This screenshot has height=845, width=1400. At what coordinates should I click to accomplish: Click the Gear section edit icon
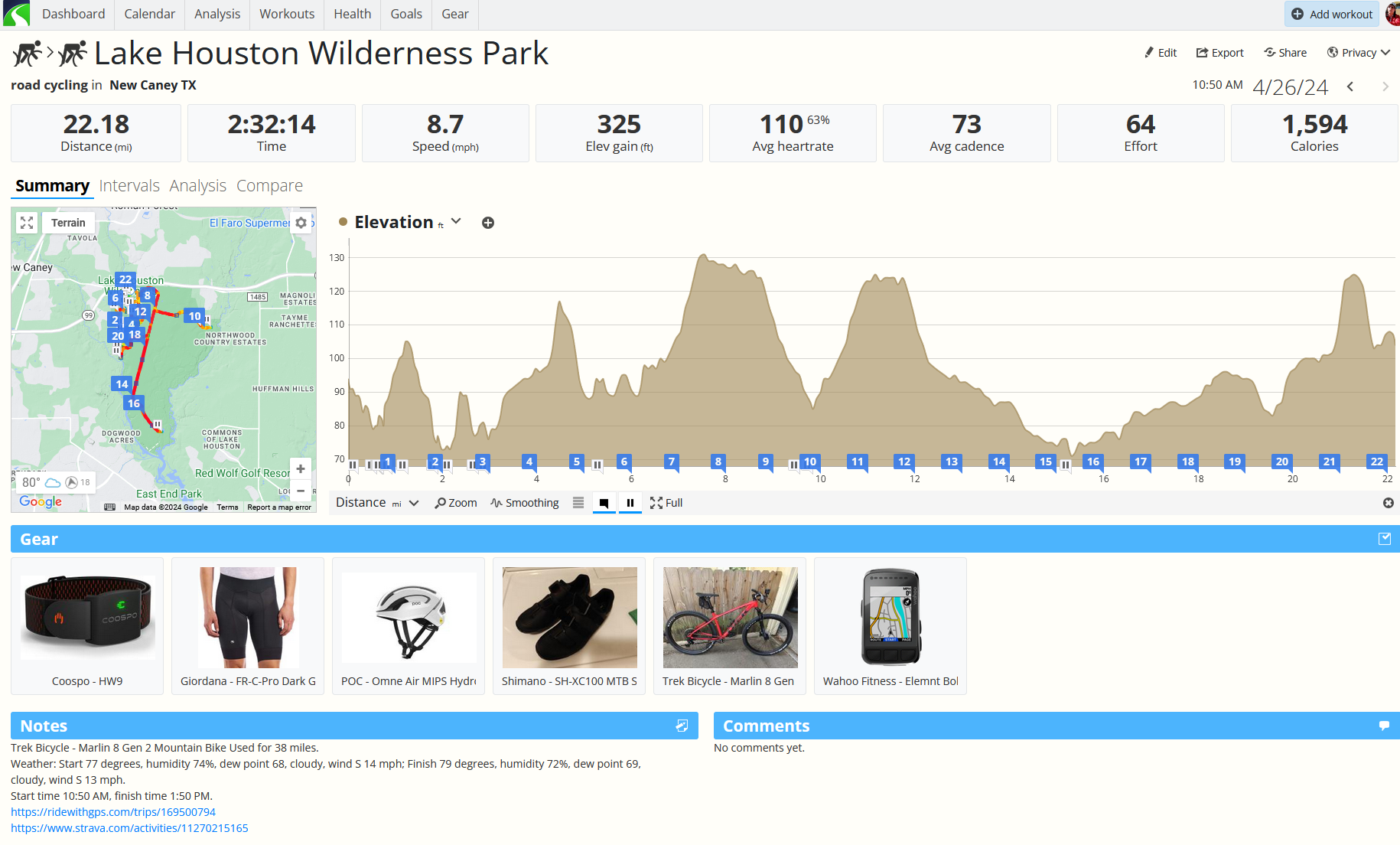coord(1385,539)
